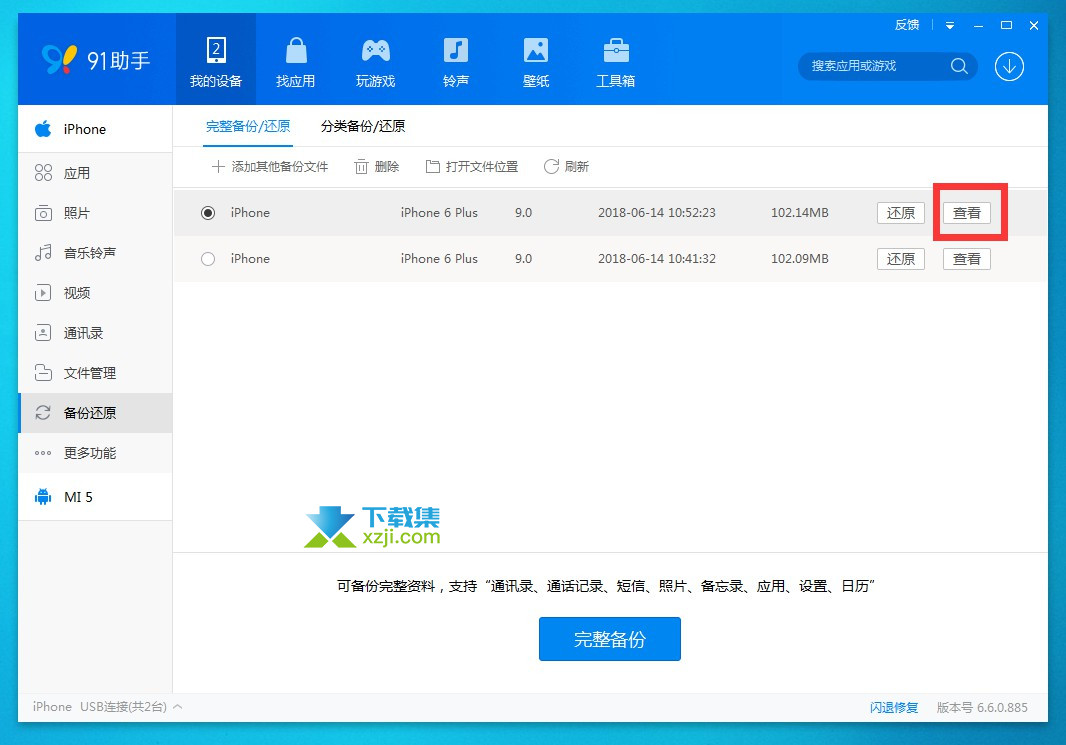Click 还原 for the 102.09MB backup
Viewport: 1066px width, 745px height.
[x=901, y=259]
